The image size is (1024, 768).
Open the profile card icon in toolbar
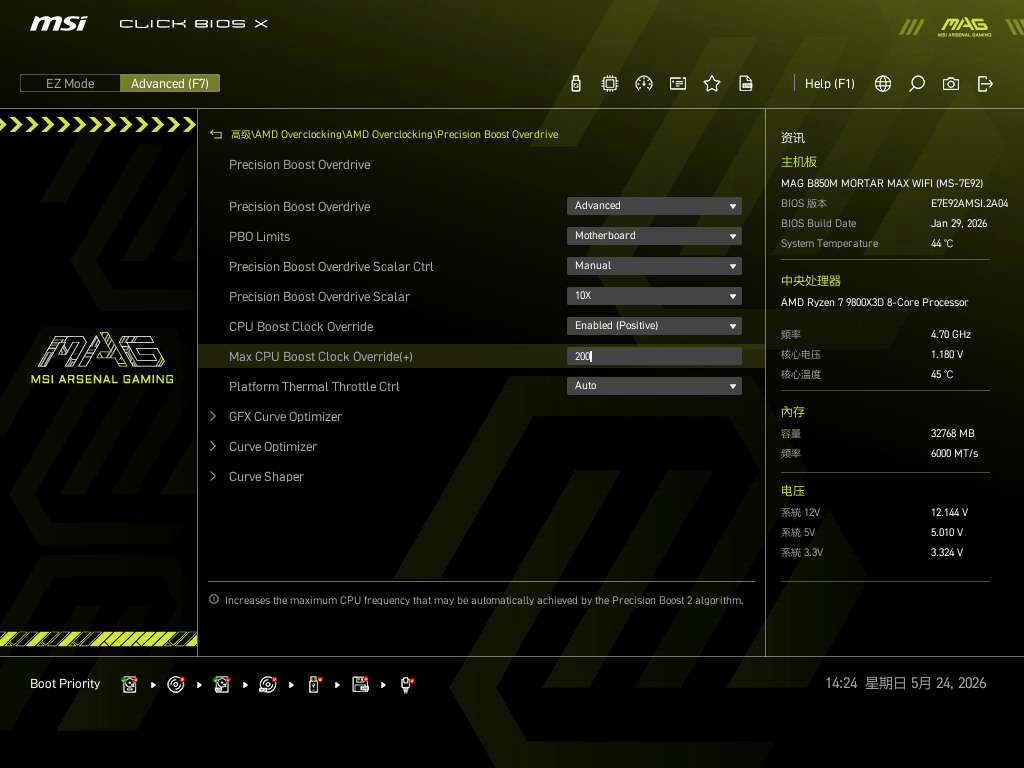pyautogui.click(x=678, y=84)
